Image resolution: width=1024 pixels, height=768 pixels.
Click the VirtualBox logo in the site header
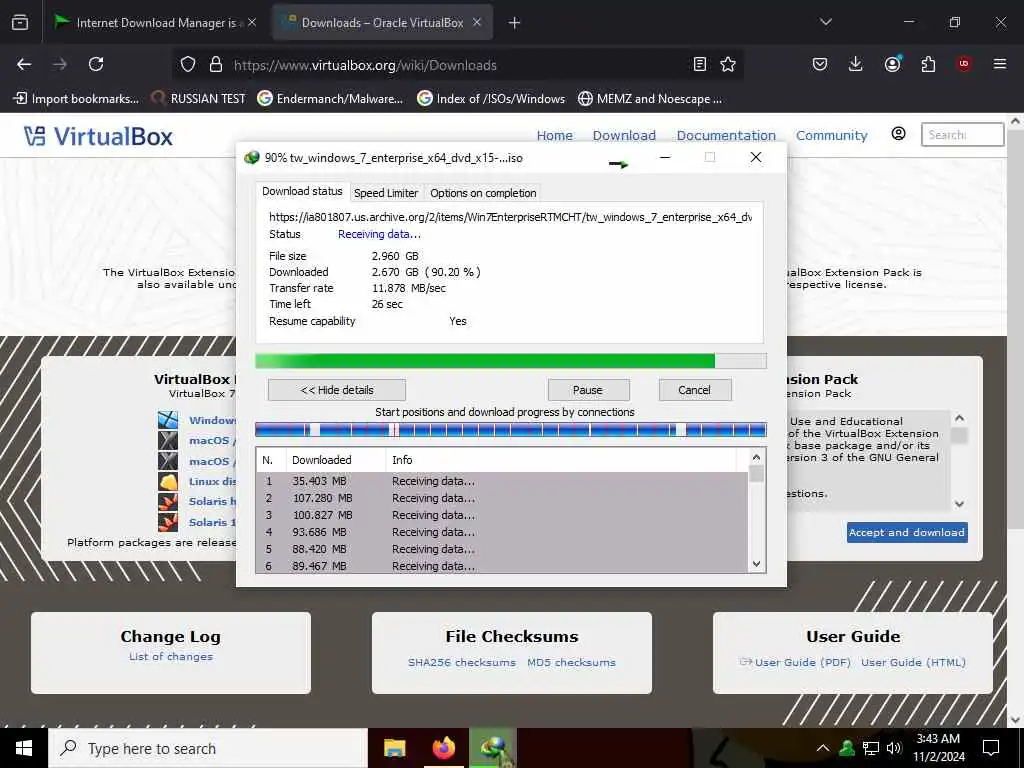[98, 136]
